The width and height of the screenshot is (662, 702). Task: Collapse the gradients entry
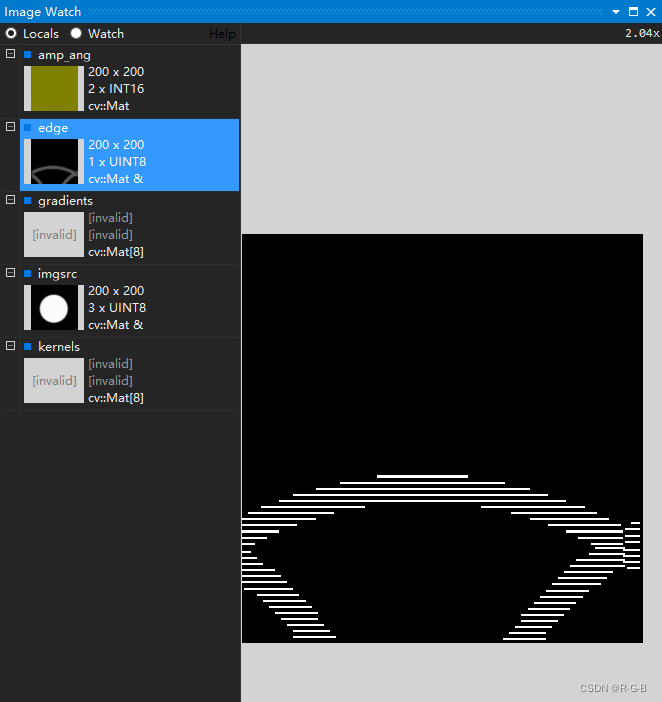10,200
